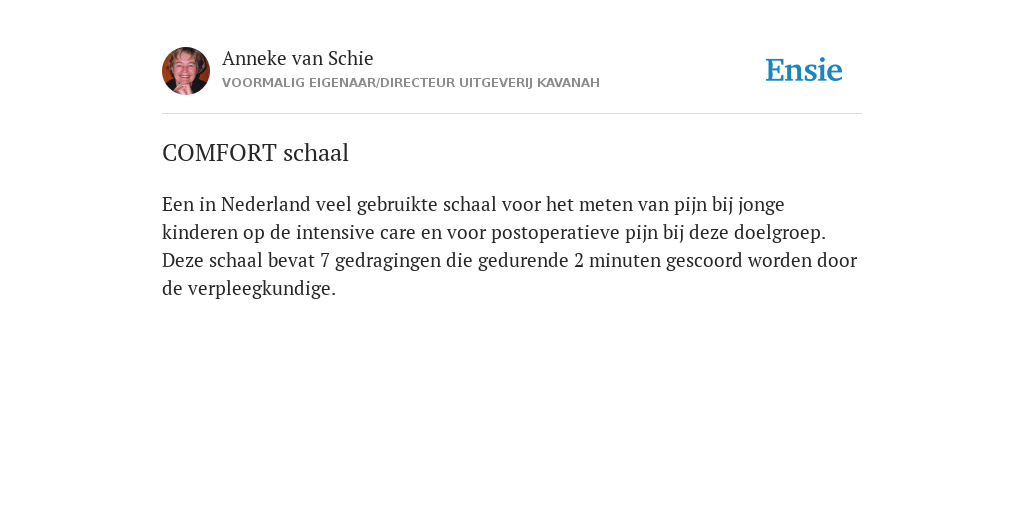
Task: Select the 'COMFORT schaal' heading
Action: coord(255,153)
